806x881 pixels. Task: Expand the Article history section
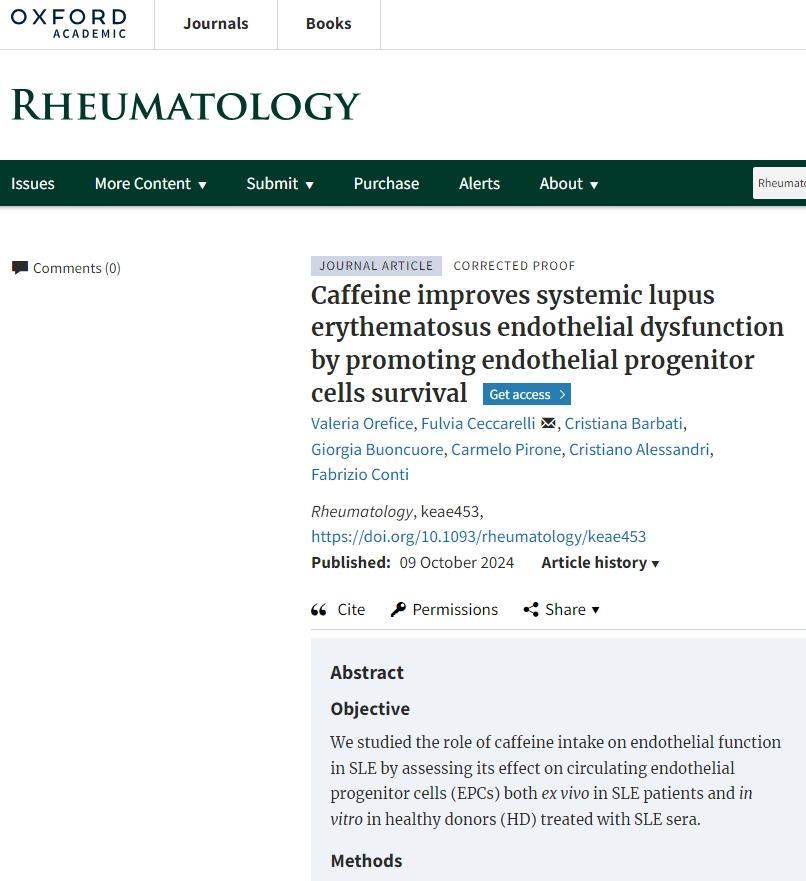(x=600, y=562)
